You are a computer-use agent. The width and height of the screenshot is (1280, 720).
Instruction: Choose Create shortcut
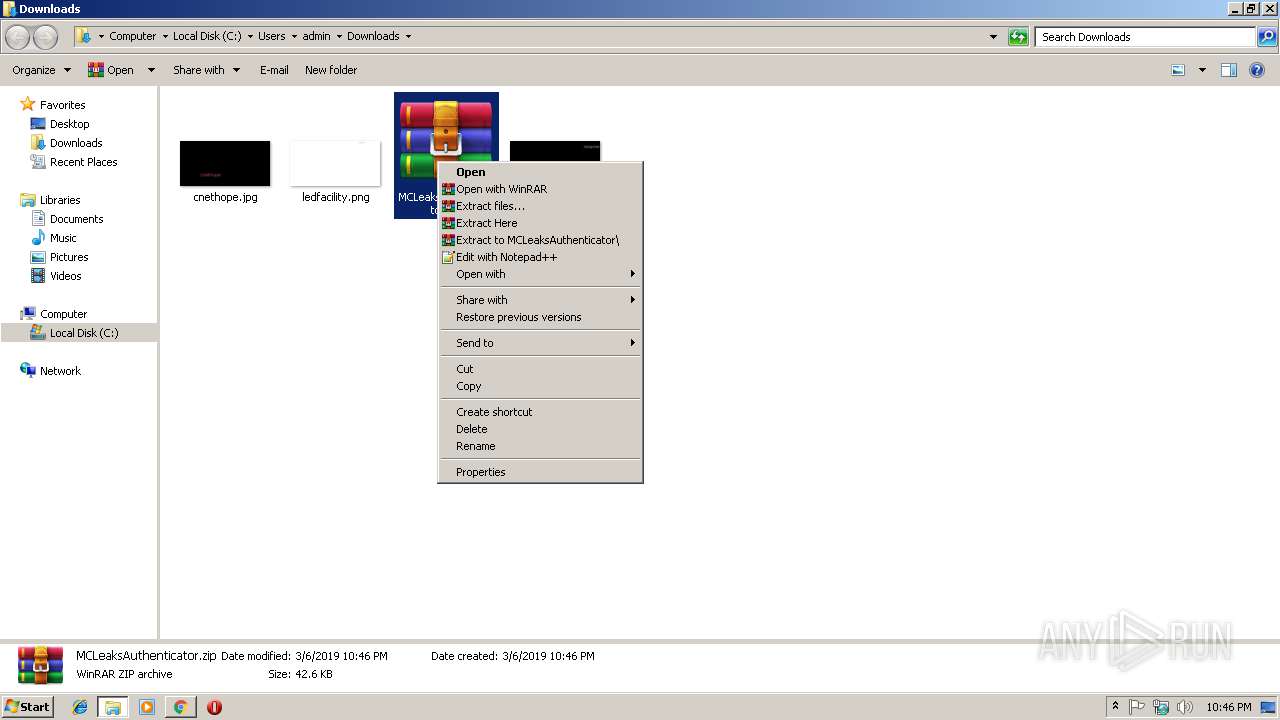coord(540,412)
